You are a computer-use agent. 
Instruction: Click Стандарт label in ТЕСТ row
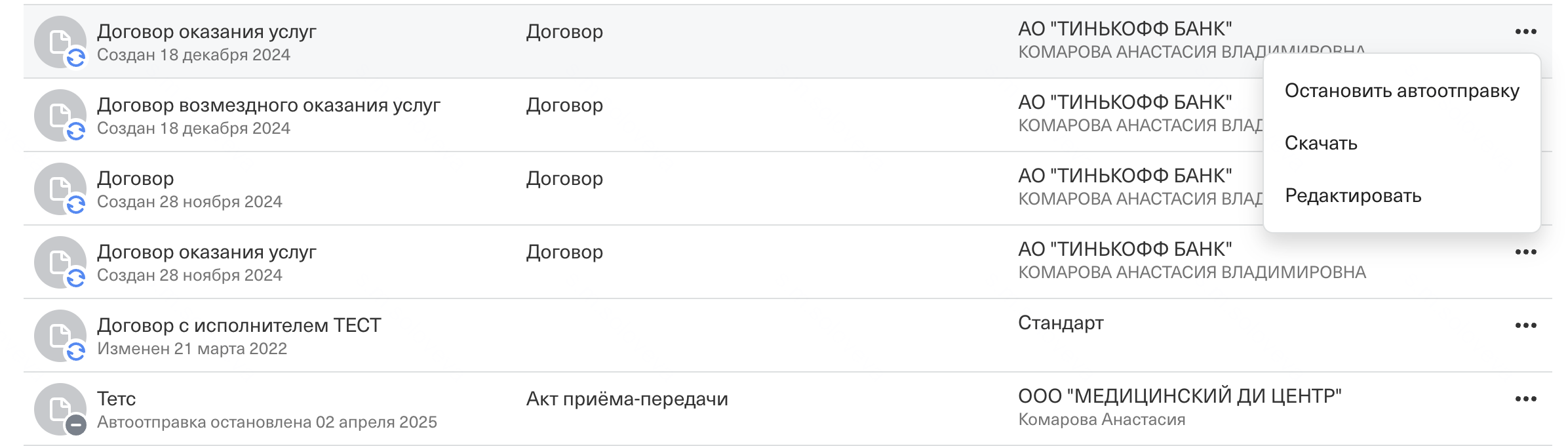[x=1060, y=323]
